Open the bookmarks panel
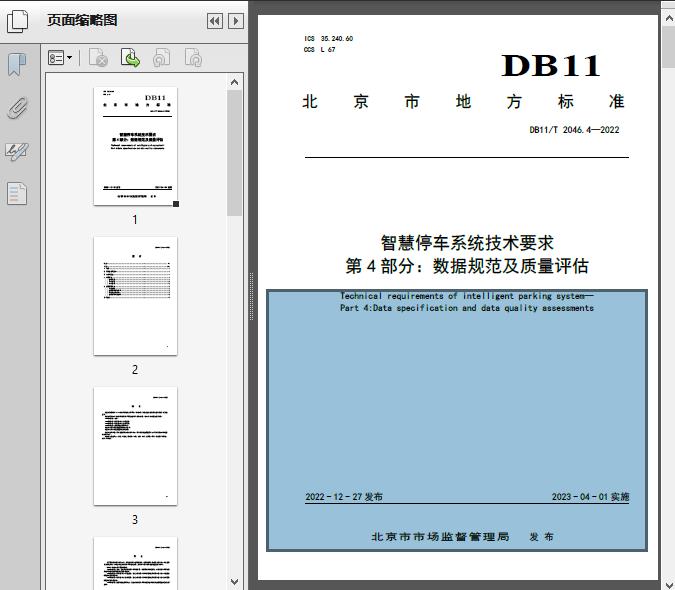675x590 pixels. click(17, 65)
